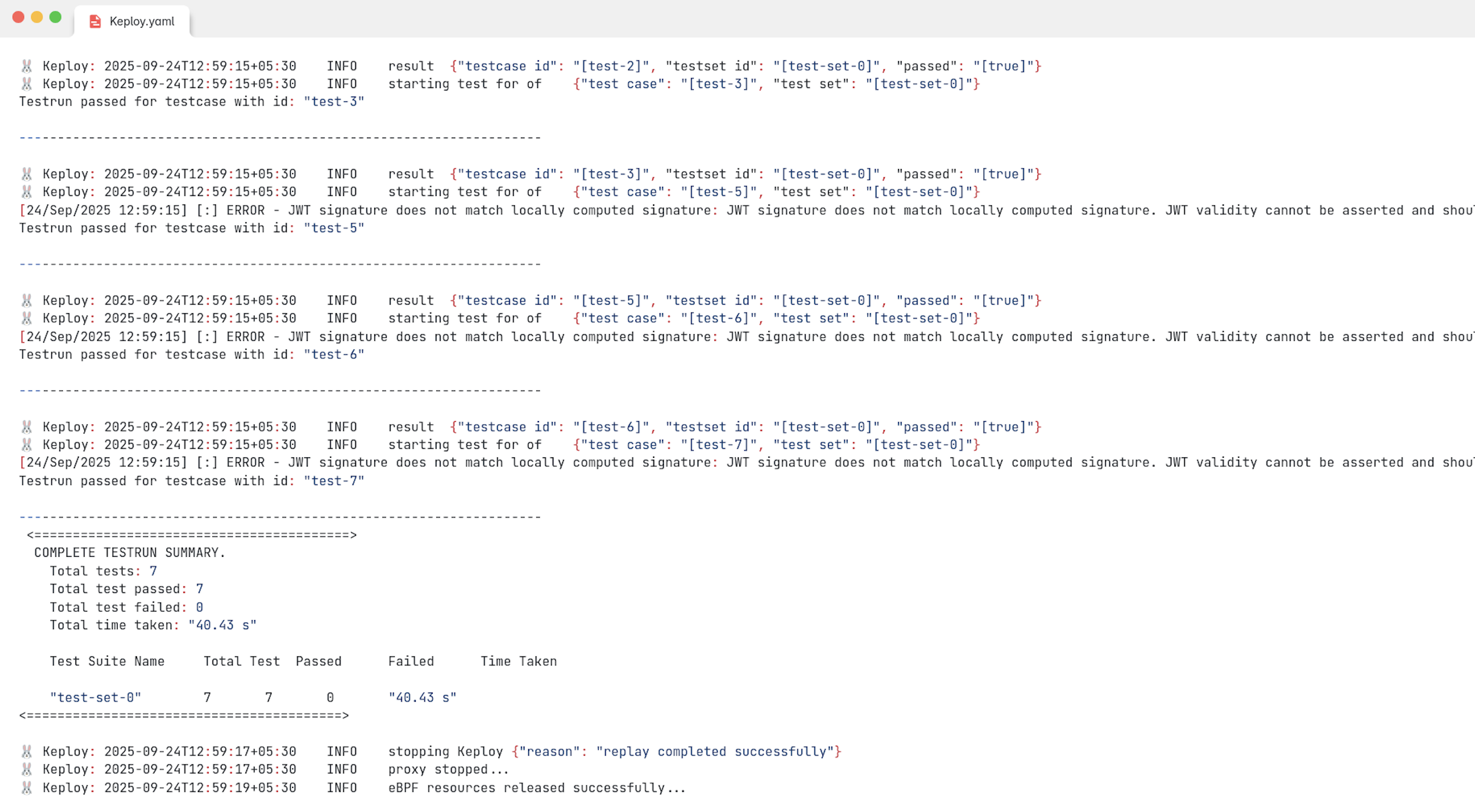Screen dimensions: 1475x812
Task: Click rabbit icon on test-5 result line
Action: 27,300
